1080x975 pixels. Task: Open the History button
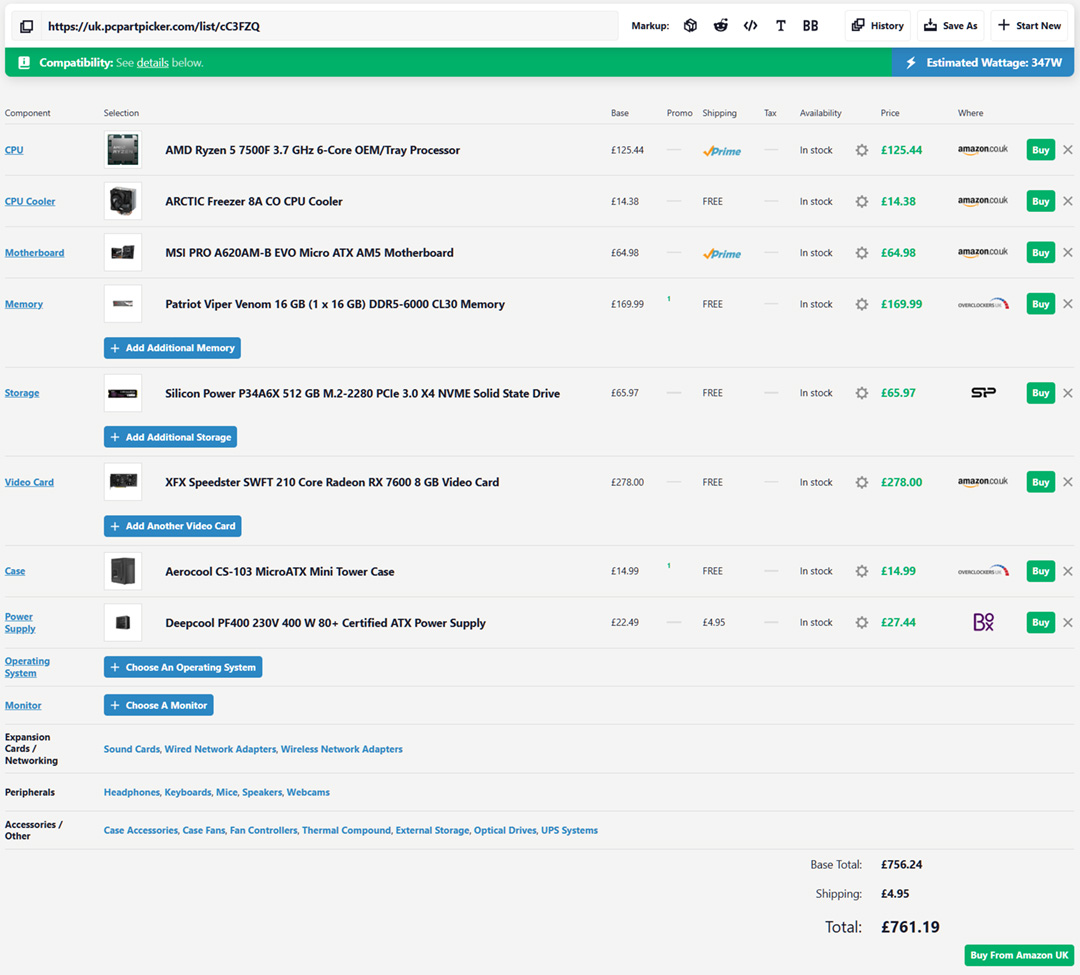(878, 25)
